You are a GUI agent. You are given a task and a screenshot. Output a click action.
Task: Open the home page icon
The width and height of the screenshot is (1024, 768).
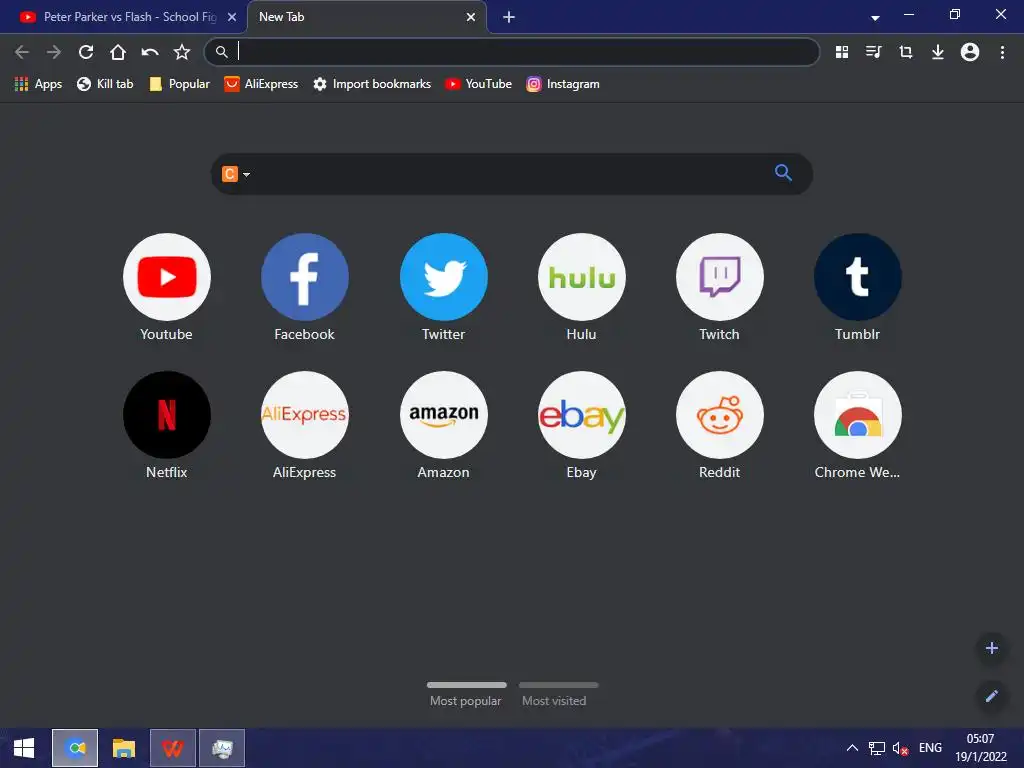click(x=118, y=52)
